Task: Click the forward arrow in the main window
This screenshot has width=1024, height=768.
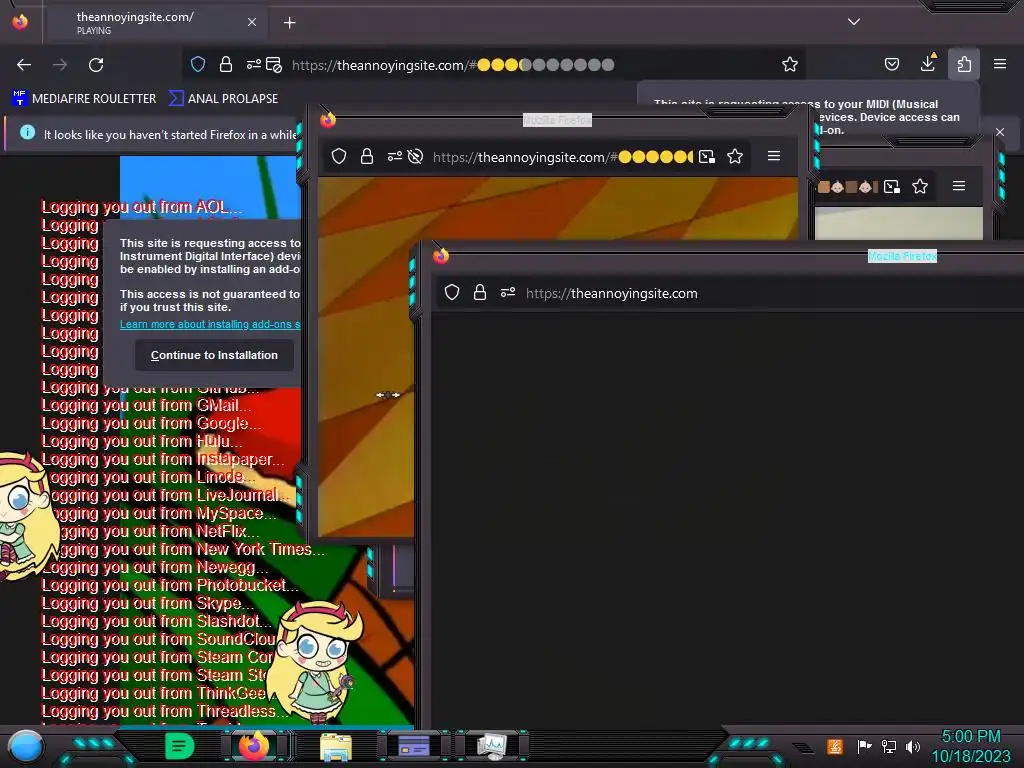Action: [60, 65]
